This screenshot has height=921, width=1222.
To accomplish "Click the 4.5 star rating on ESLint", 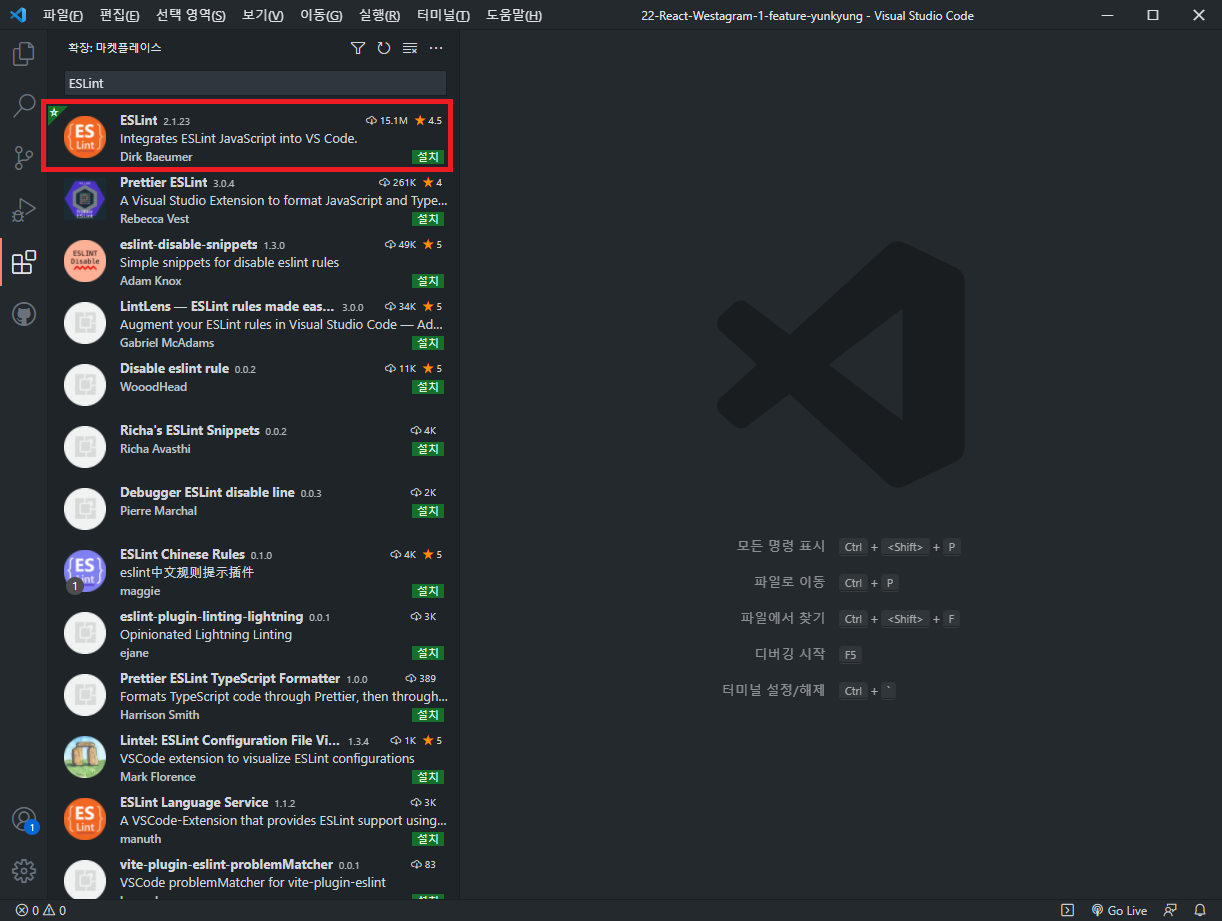I will (428, 121).
